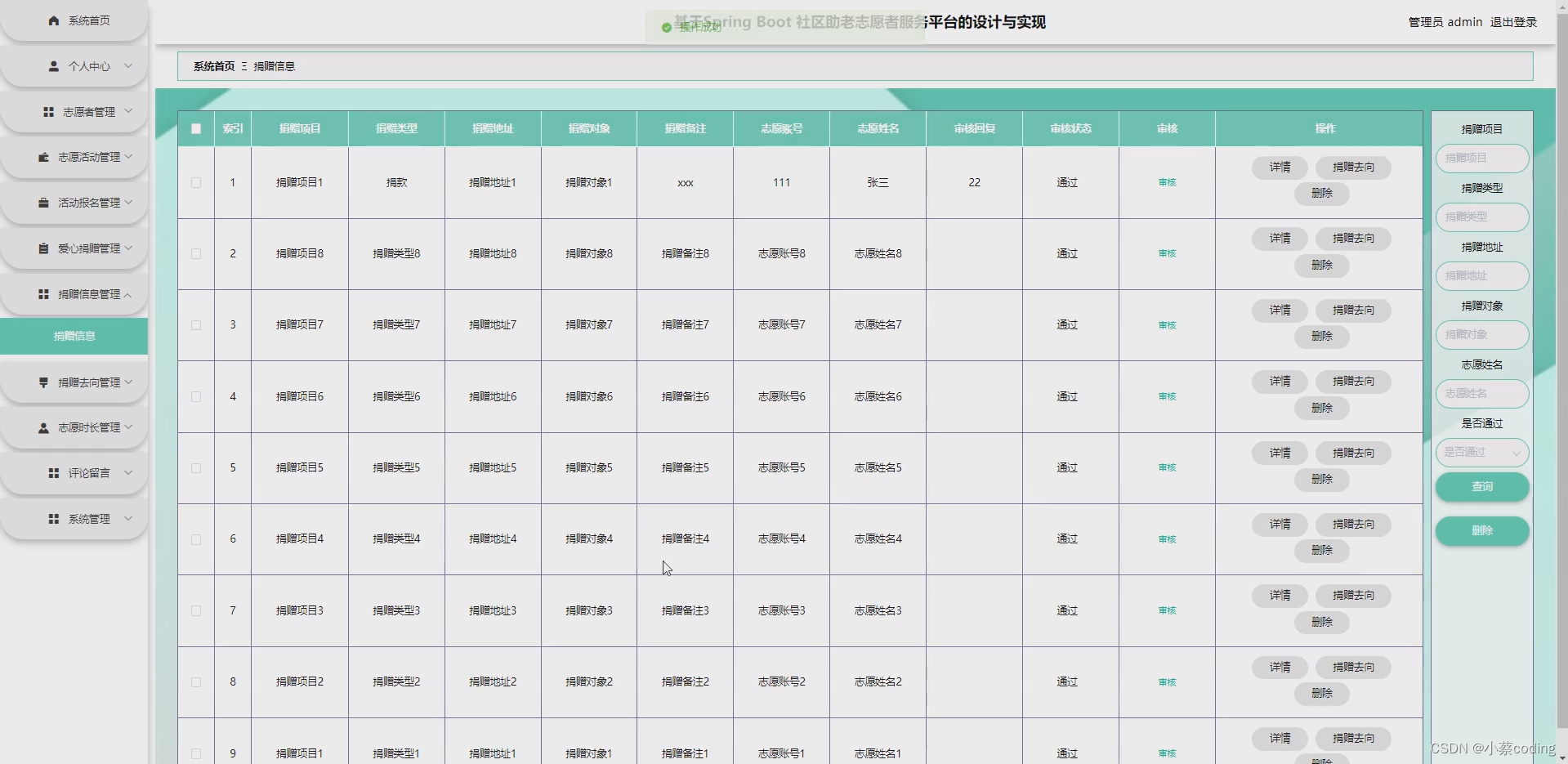Click the 志愿姓名 filter input field
Screen dimensions: 1568x764
pos(1482,393)
